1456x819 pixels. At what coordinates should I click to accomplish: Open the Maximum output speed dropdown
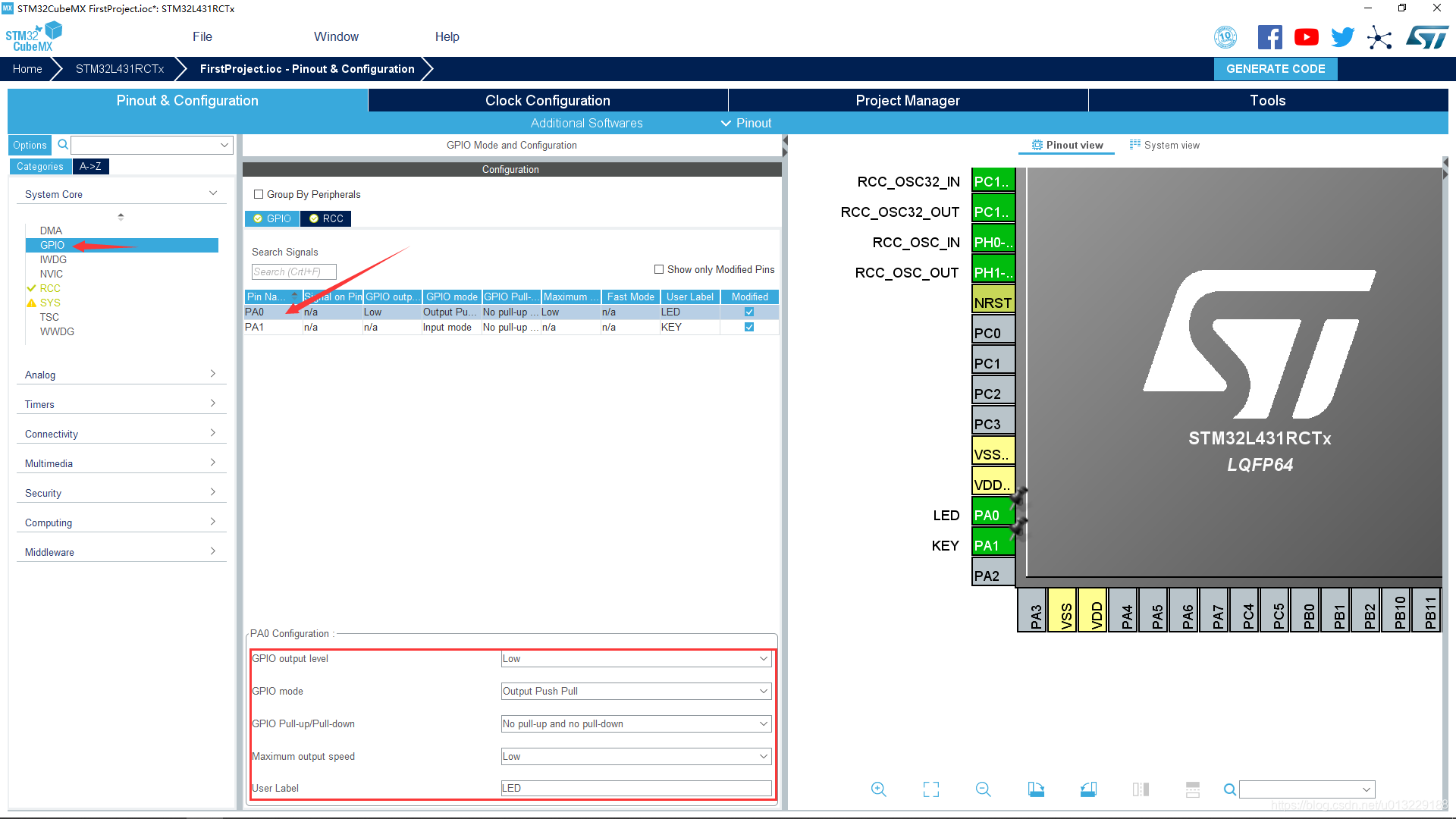click(x=636, y=756)
